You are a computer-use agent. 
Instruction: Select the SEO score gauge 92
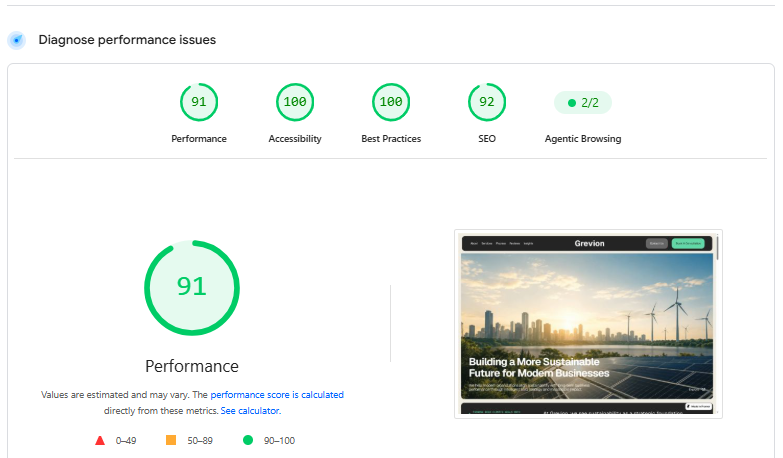[x=487, y=102]
